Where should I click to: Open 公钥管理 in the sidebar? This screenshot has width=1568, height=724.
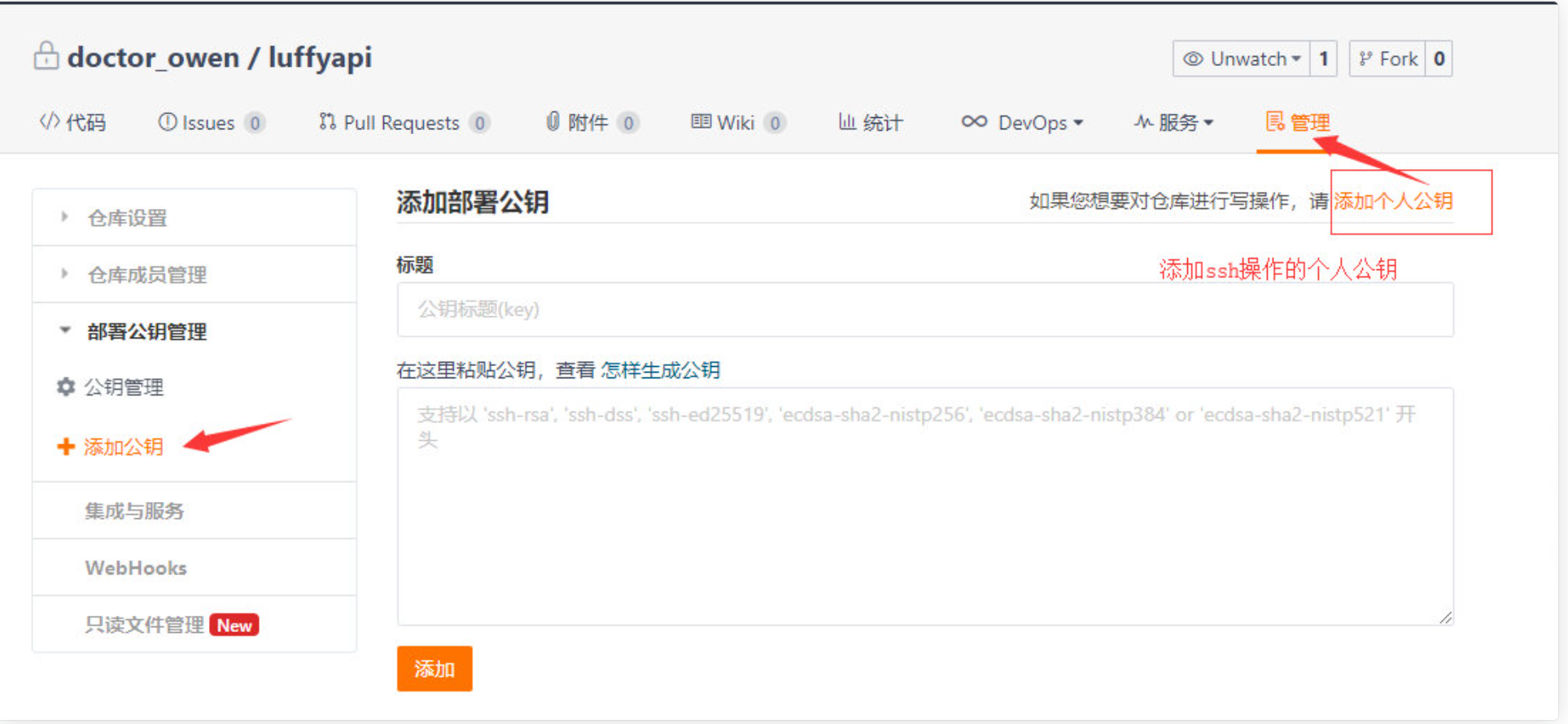tap(124, 386)
